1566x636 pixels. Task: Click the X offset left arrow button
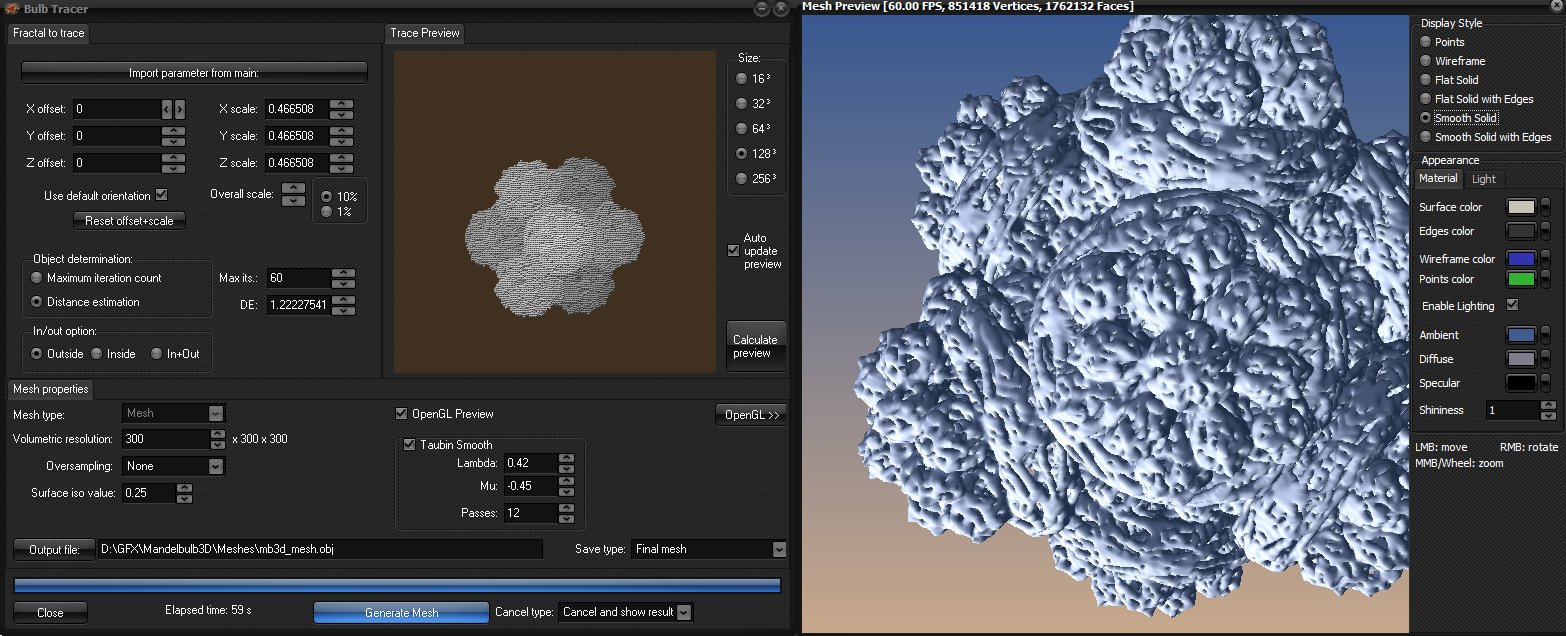167,109
